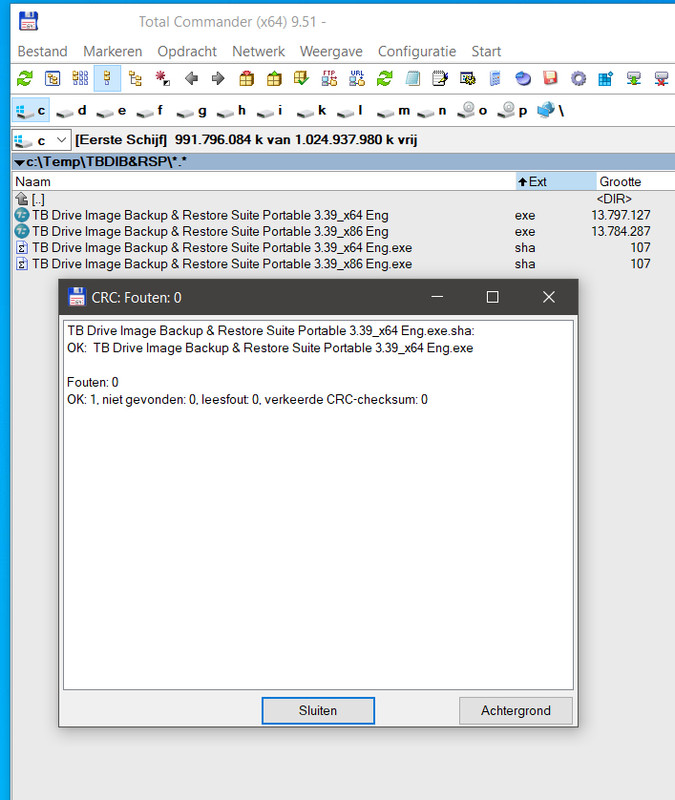Open the Markeren menu

(113, 52)
